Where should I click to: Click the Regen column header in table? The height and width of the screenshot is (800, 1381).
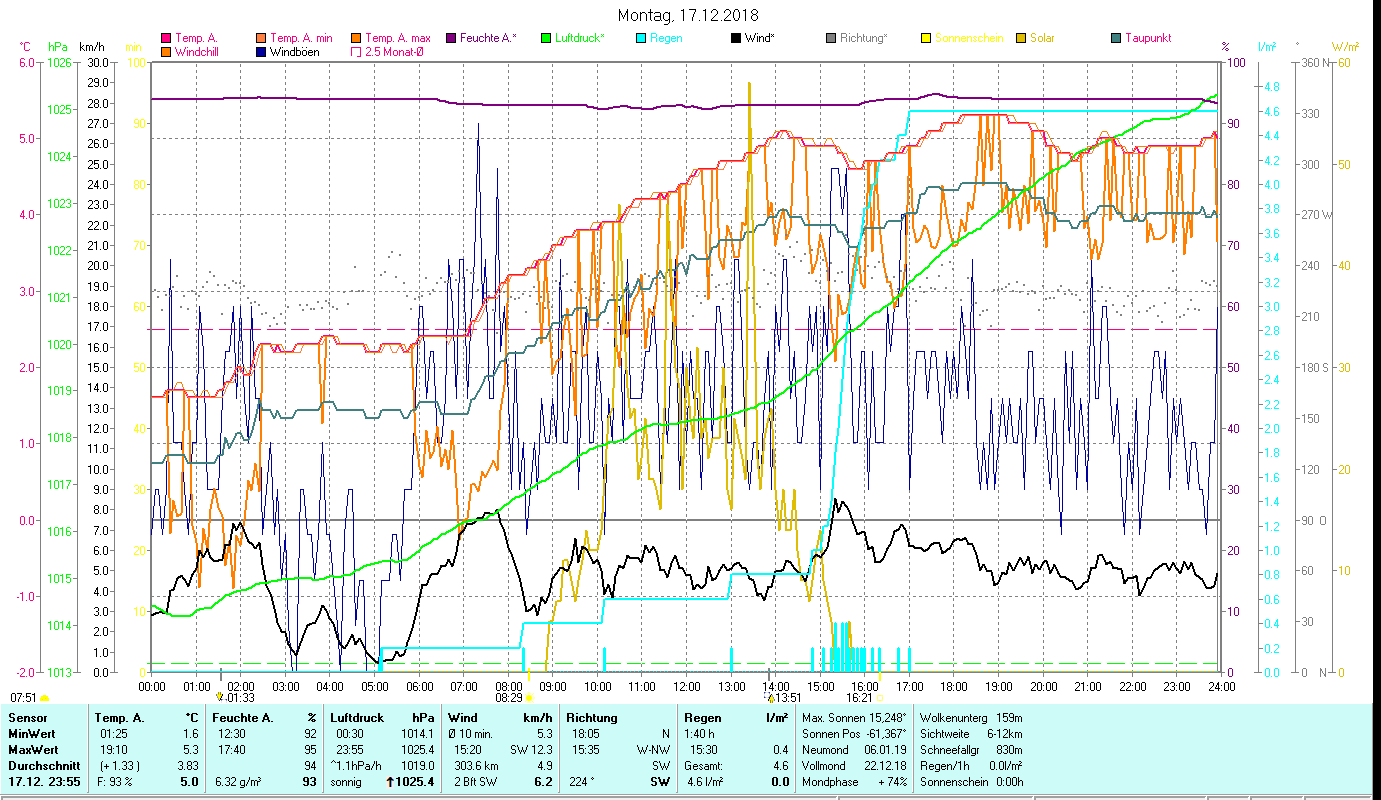[x=702, y=718]
